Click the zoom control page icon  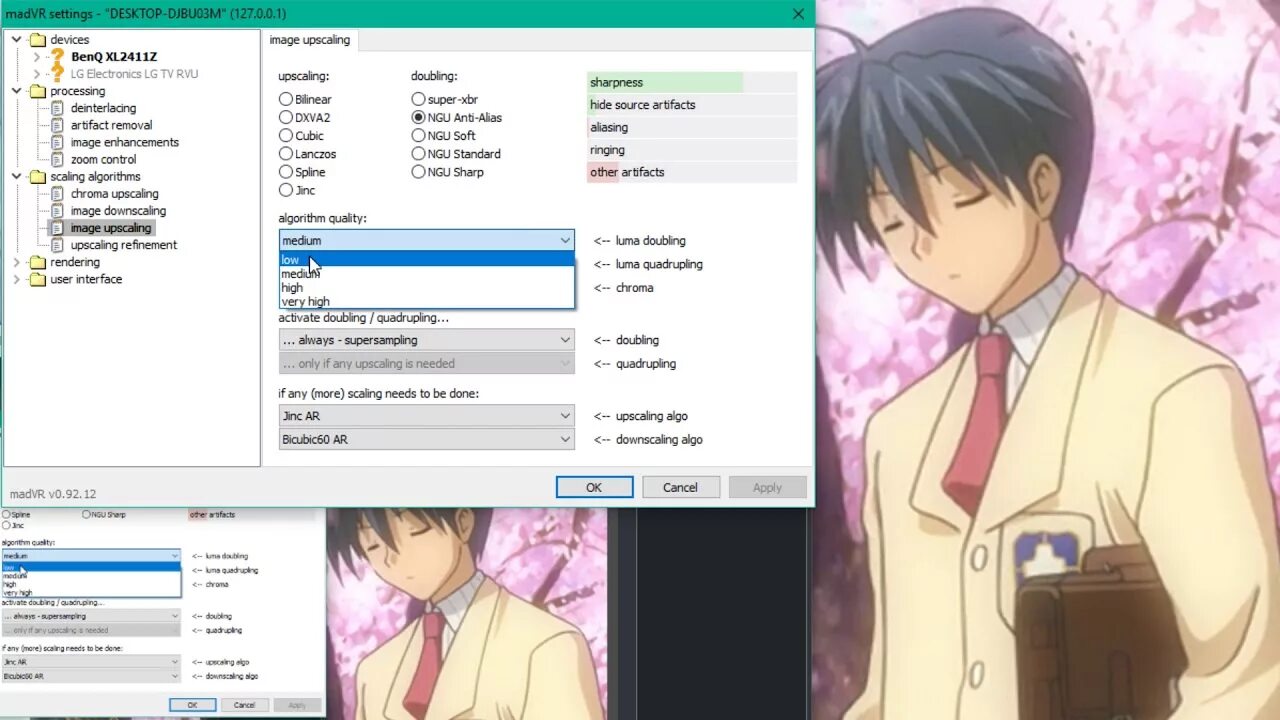coord(58,159)
